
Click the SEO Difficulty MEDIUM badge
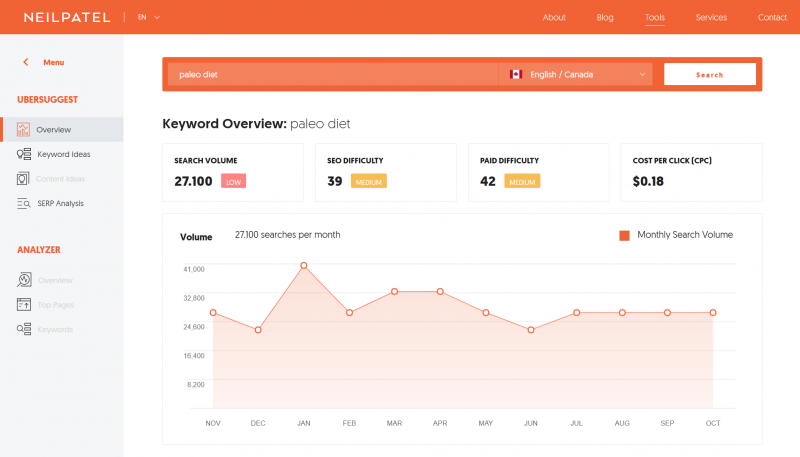(368, 181)
